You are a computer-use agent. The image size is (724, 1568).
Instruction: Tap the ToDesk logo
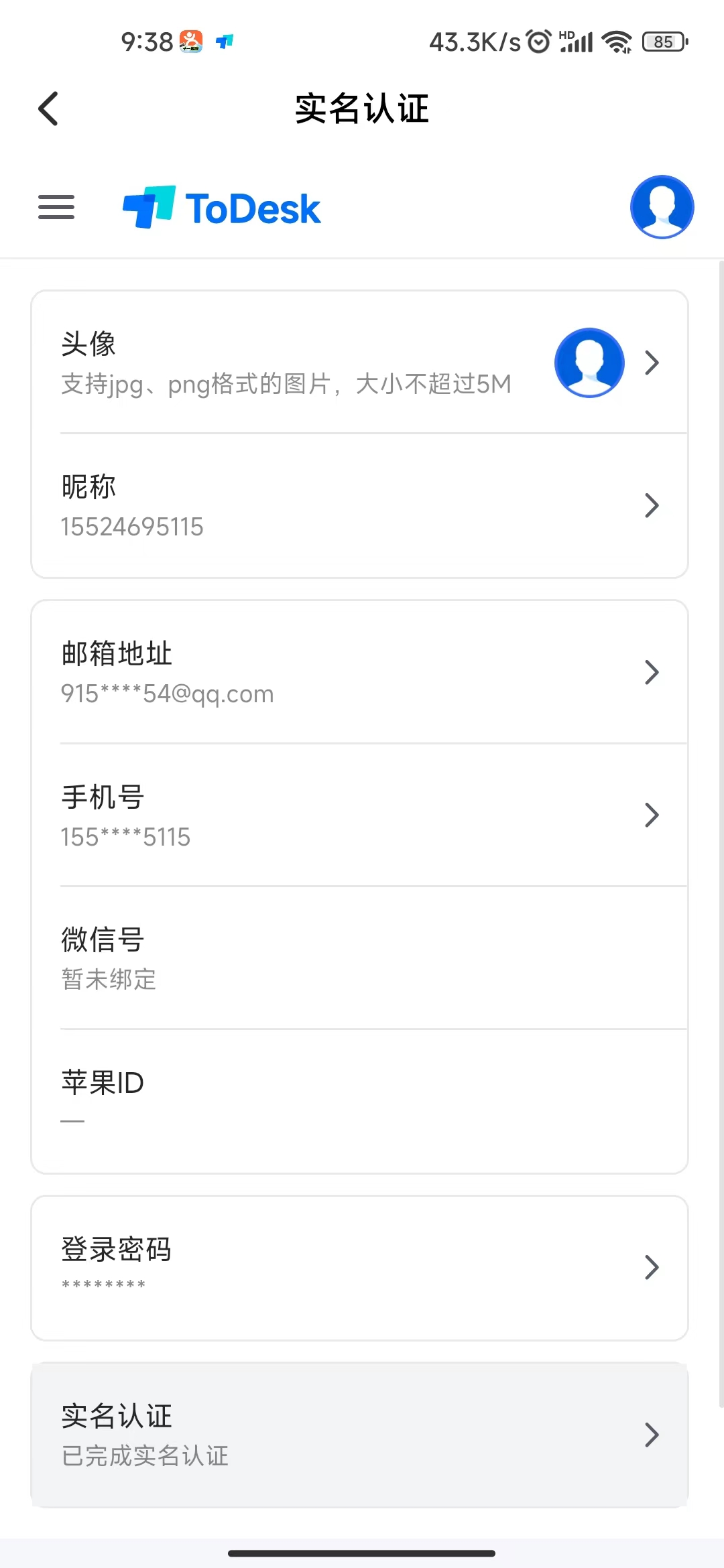point(222,208)
